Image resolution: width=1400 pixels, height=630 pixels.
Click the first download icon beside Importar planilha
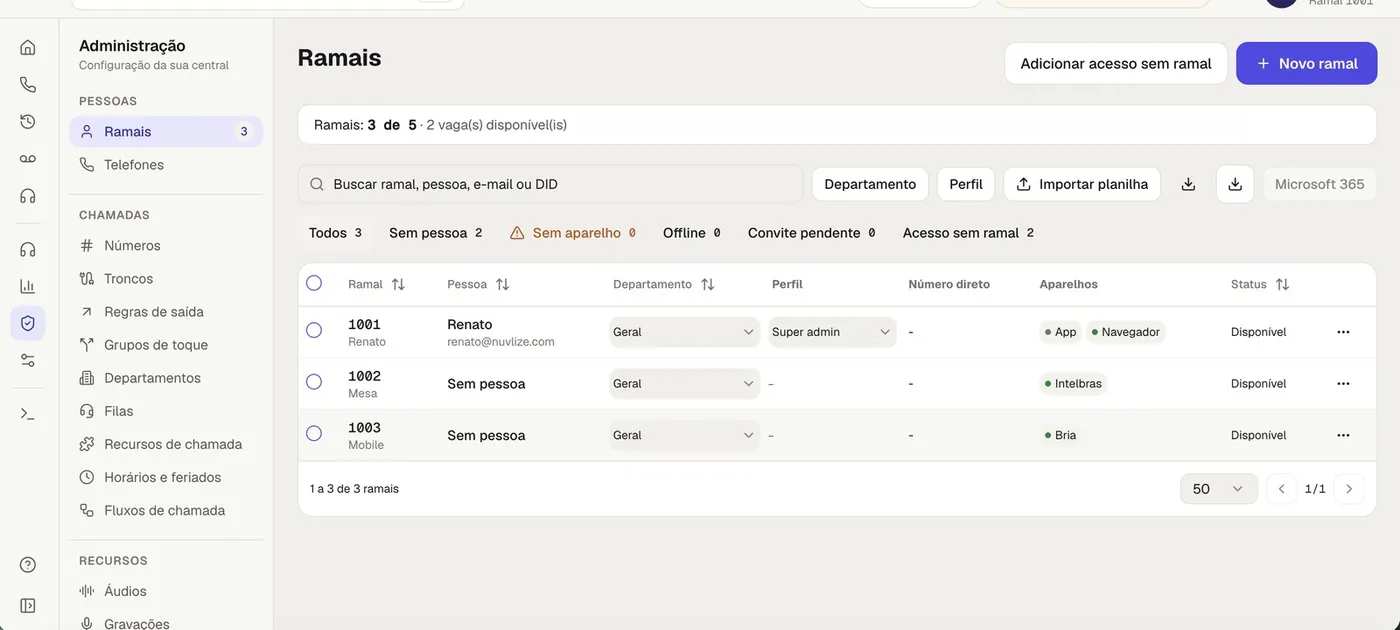[x=1188, y=184]
